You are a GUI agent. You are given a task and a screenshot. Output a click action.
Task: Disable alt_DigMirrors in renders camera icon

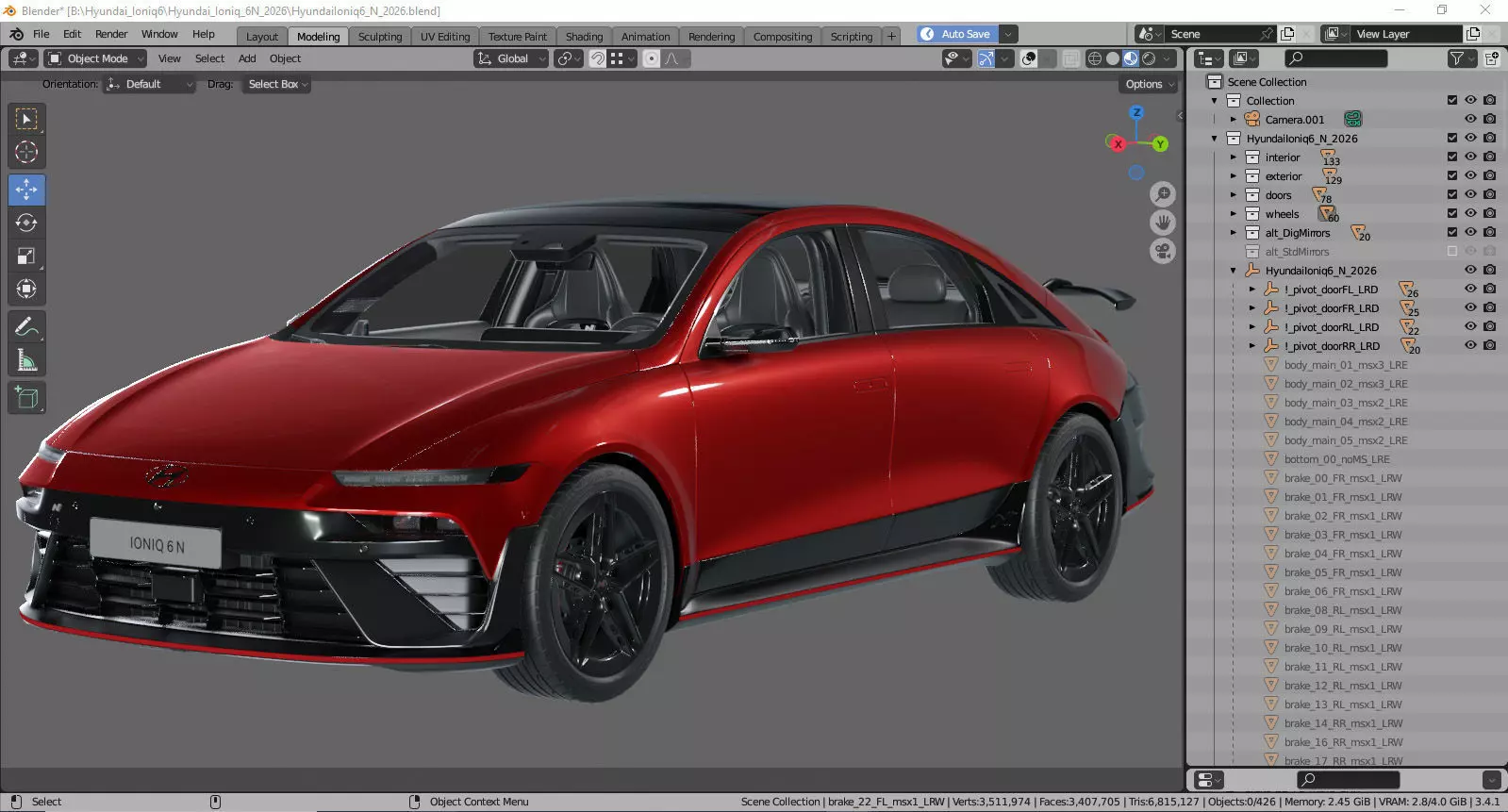tap(1489, 232)
